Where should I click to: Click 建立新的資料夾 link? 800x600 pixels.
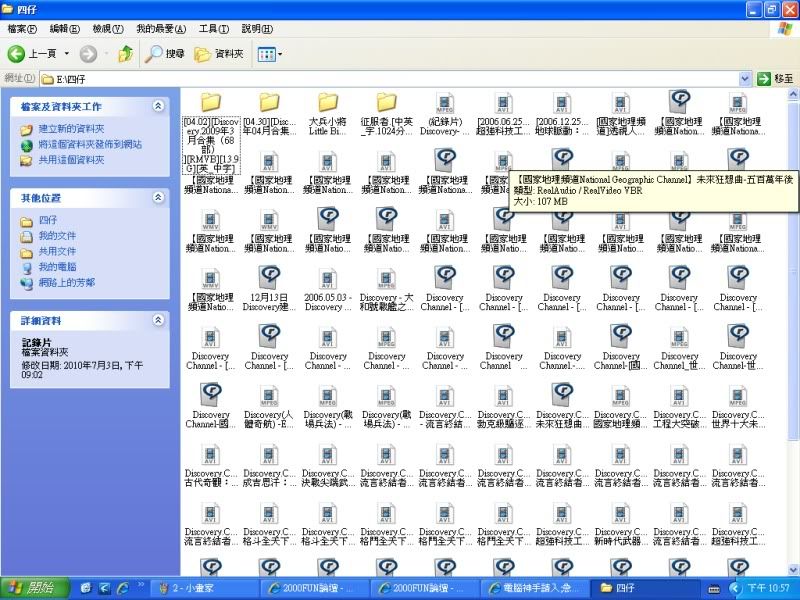click(71, 129)
